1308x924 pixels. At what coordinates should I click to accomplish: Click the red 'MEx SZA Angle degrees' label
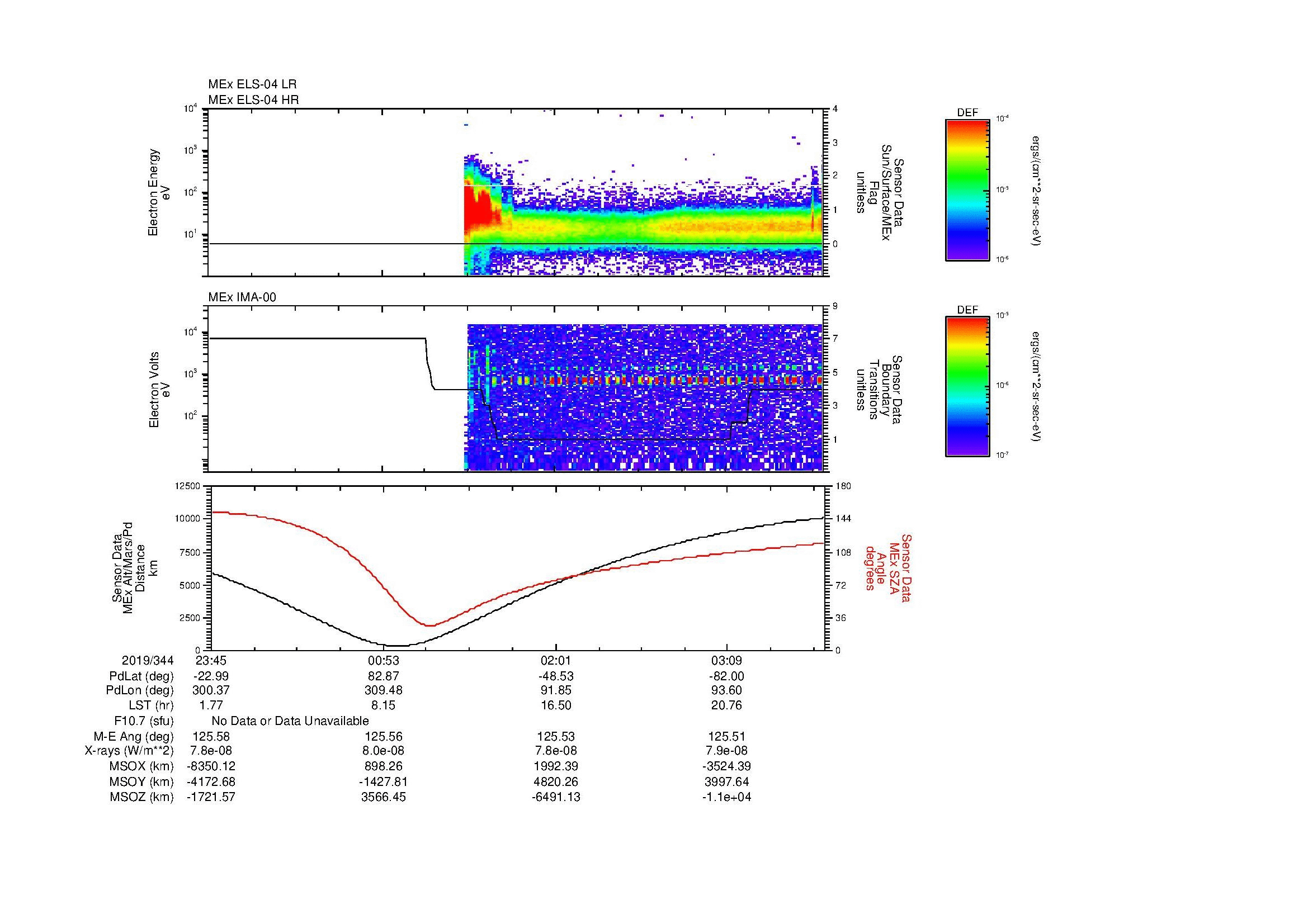887,567
